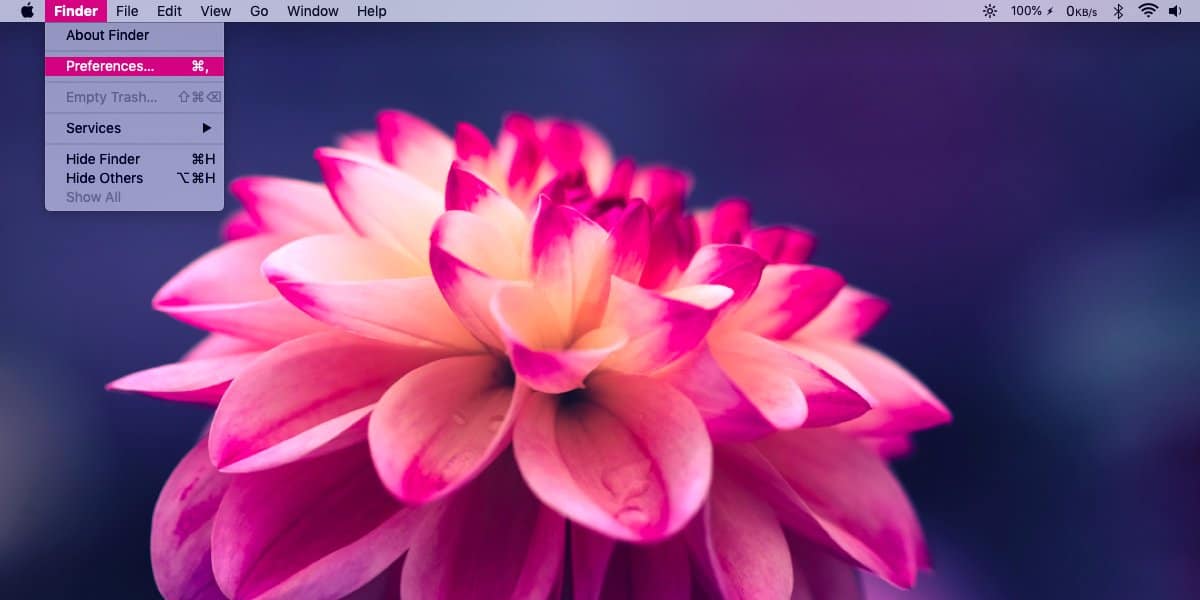This screenshot has width=1200, height=600.
Task: Open the Help menu
Action: (371, 11)
